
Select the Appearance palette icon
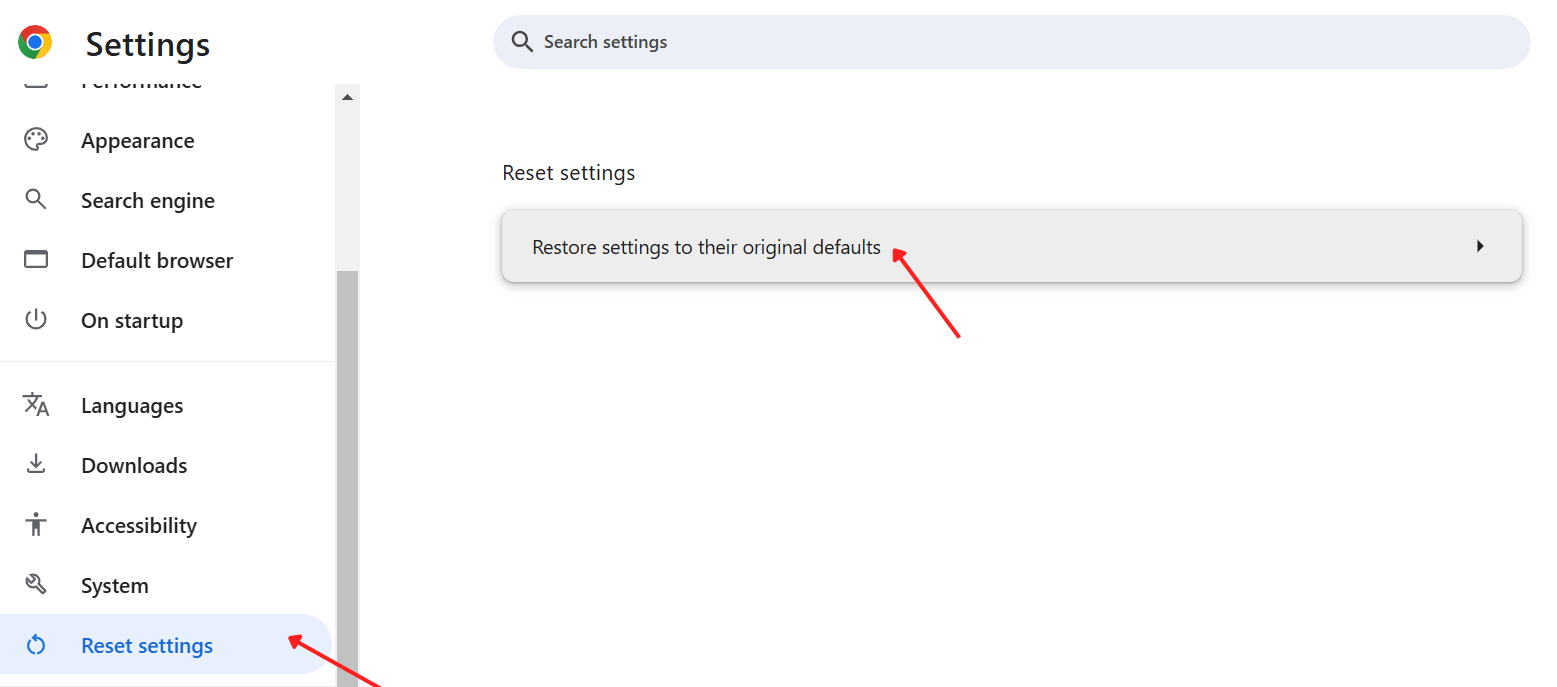pos(36,140)
